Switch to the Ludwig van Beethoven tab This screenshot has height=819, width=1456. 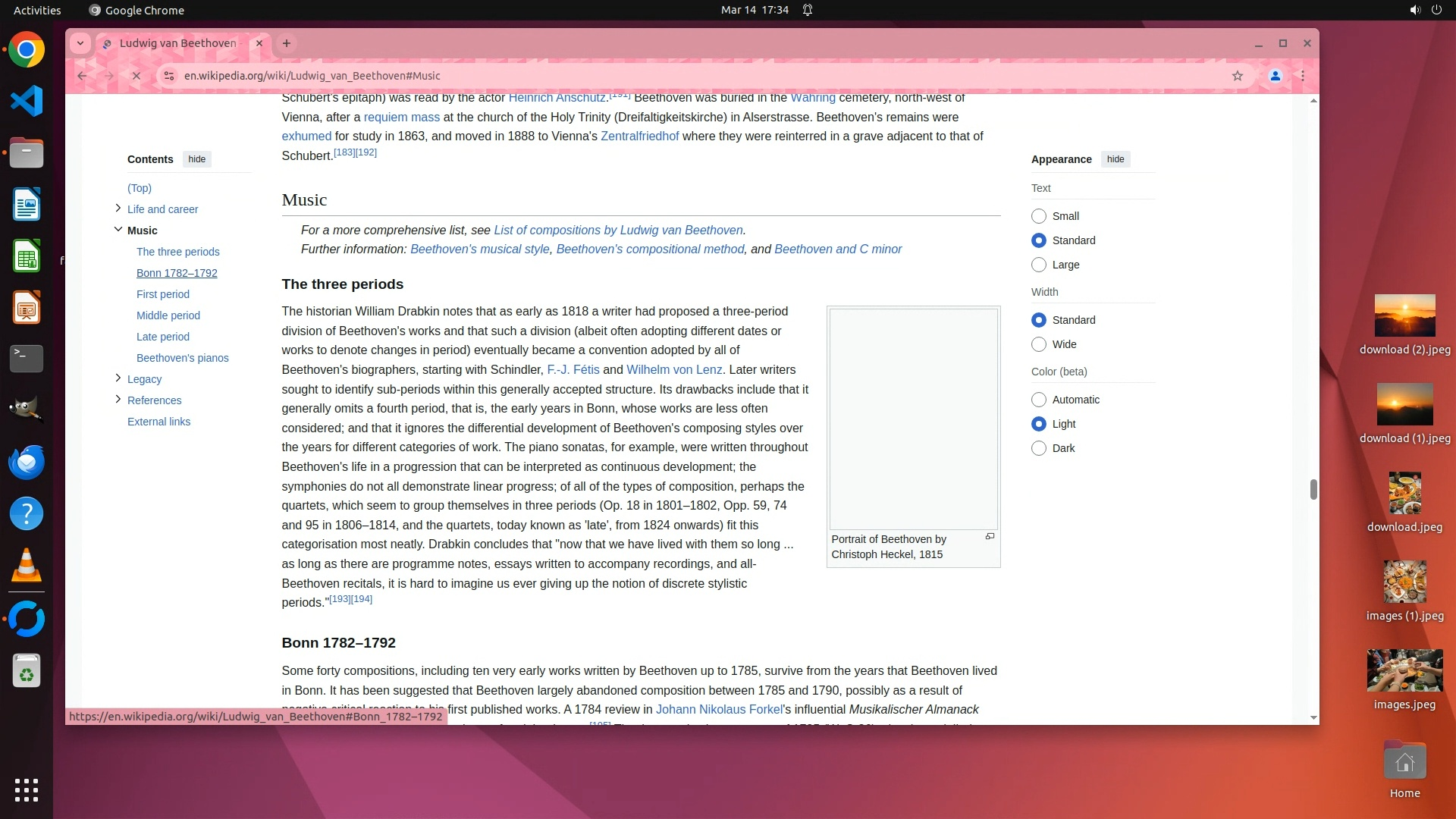178,43
